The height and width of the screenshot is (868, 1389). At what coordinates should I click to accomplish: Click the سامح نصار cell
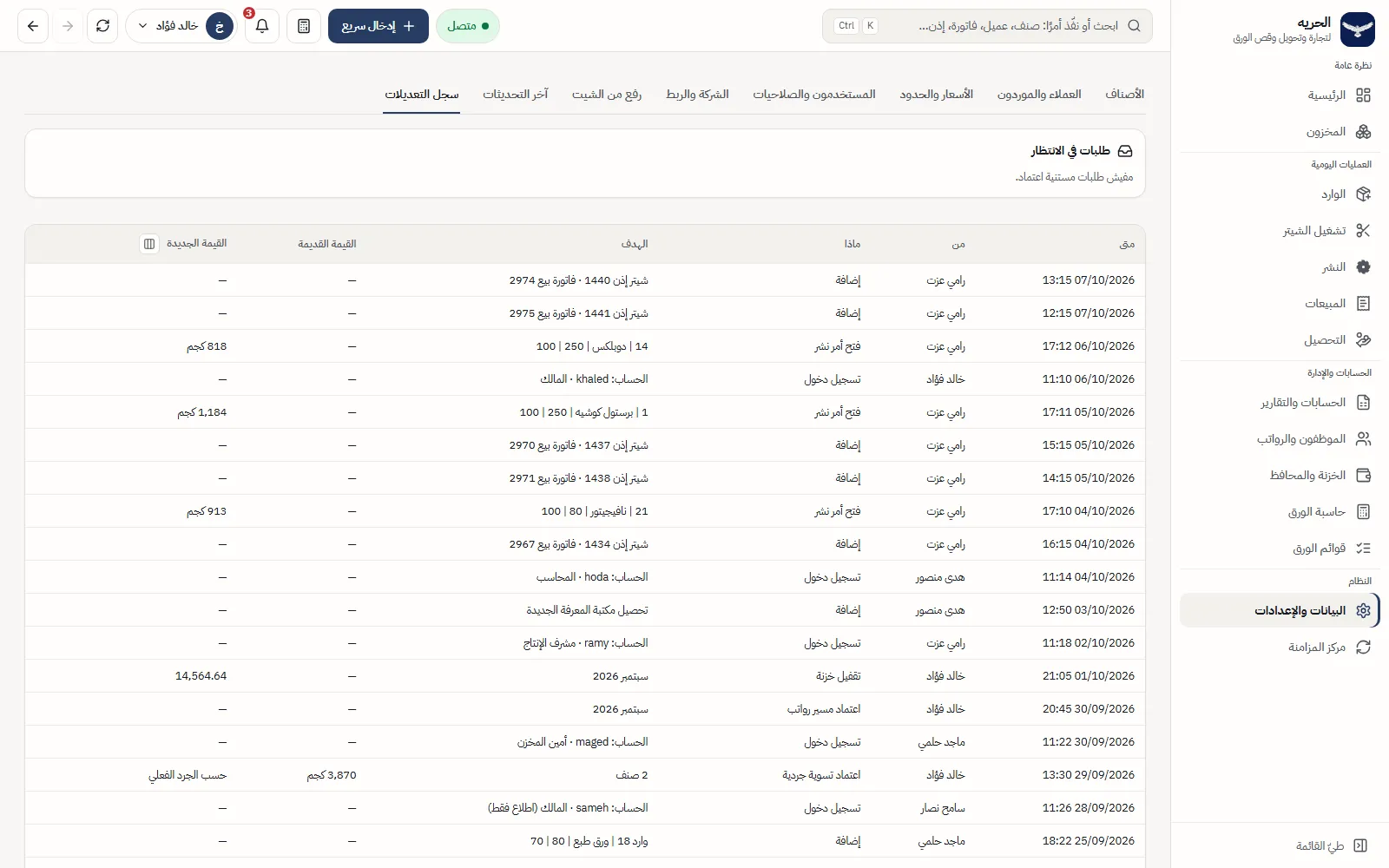pos(943,808)
